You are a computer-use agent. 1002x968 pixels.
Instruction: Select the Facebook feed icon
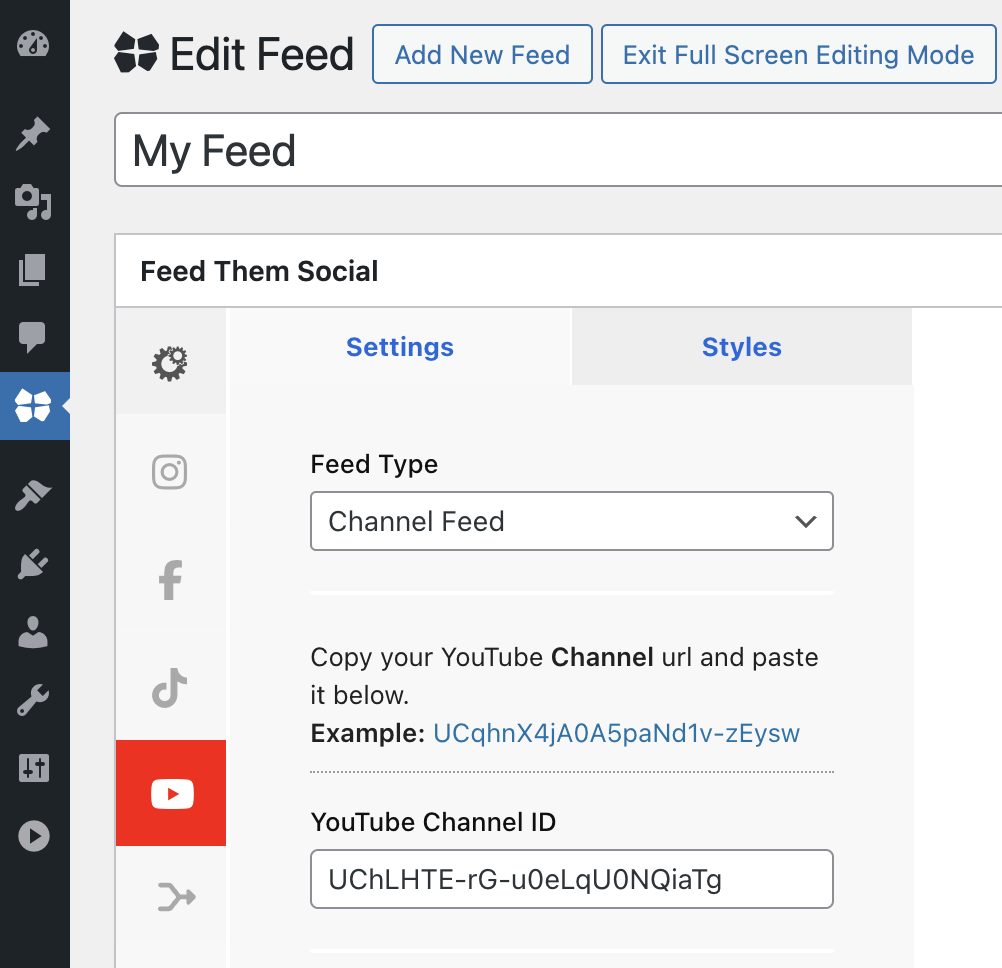click(171, 580)
